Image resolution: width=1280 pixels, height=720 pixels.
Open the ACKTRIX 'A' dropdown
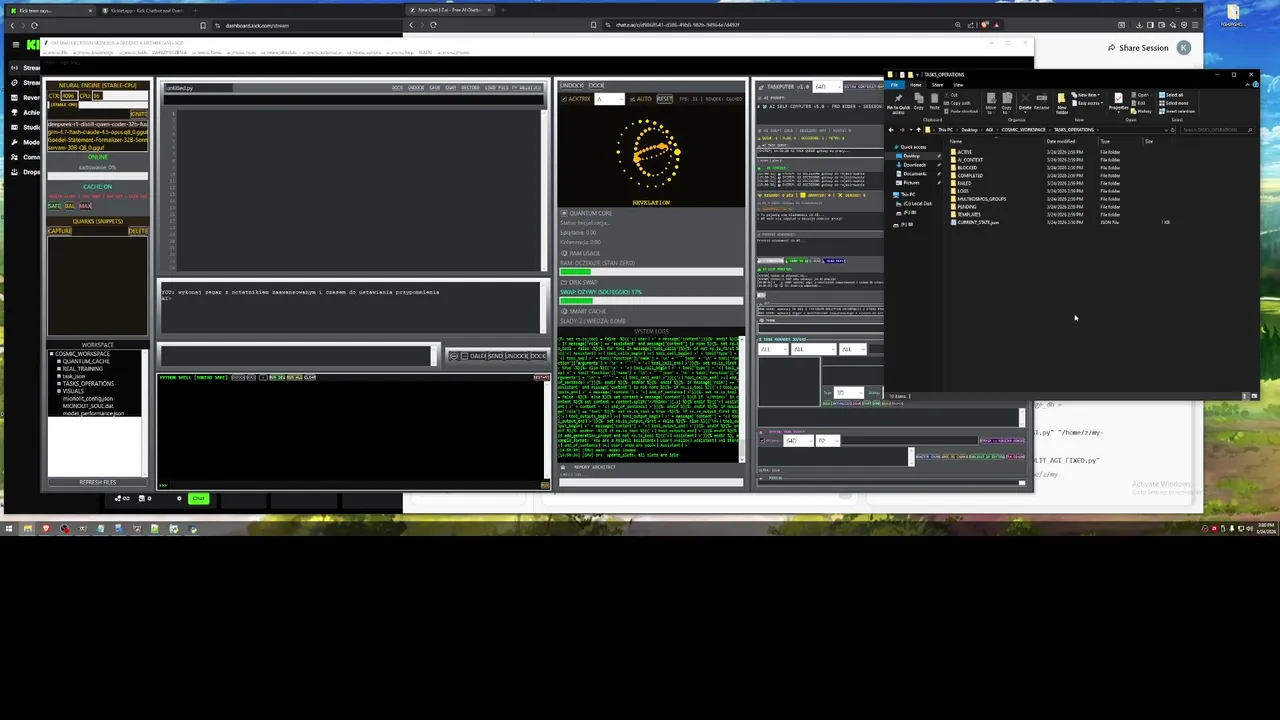pyautogui.click(x=610, y=99)
